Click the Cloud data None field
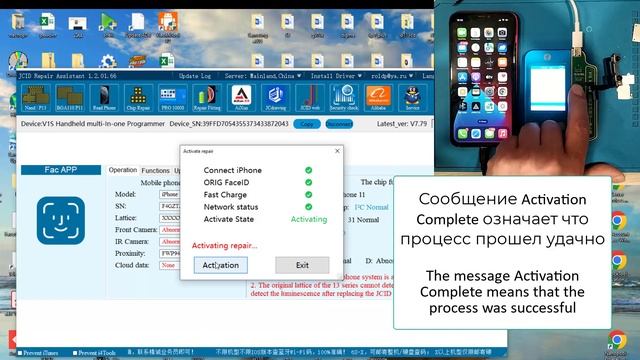 pyautogui.click(x=170, y=265)
